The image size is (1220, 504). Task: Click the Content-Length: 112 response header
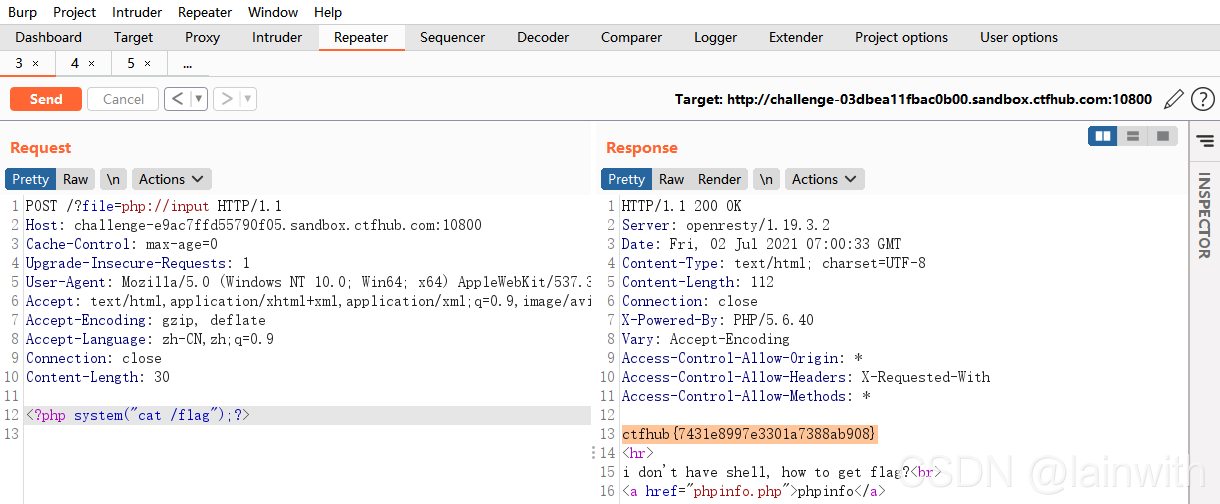click(698, 282)
